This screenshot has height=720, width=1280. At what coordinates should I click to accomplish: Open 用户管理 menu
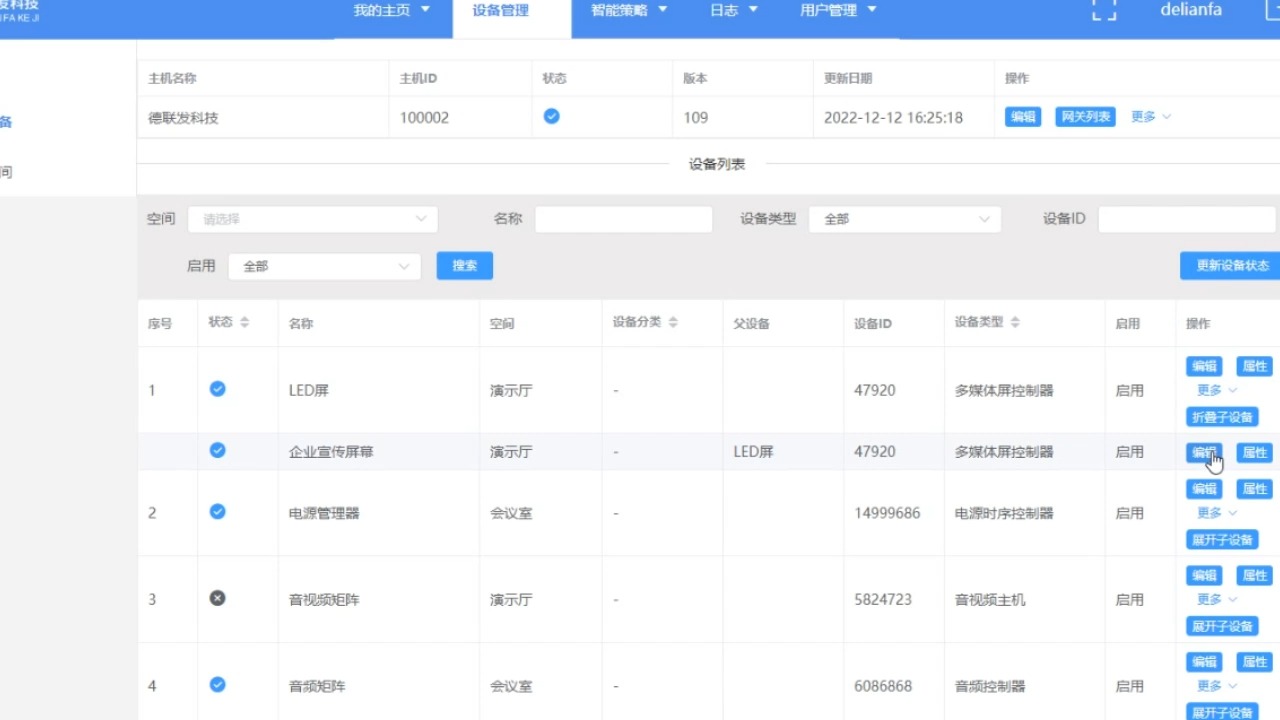coord(839,11)
